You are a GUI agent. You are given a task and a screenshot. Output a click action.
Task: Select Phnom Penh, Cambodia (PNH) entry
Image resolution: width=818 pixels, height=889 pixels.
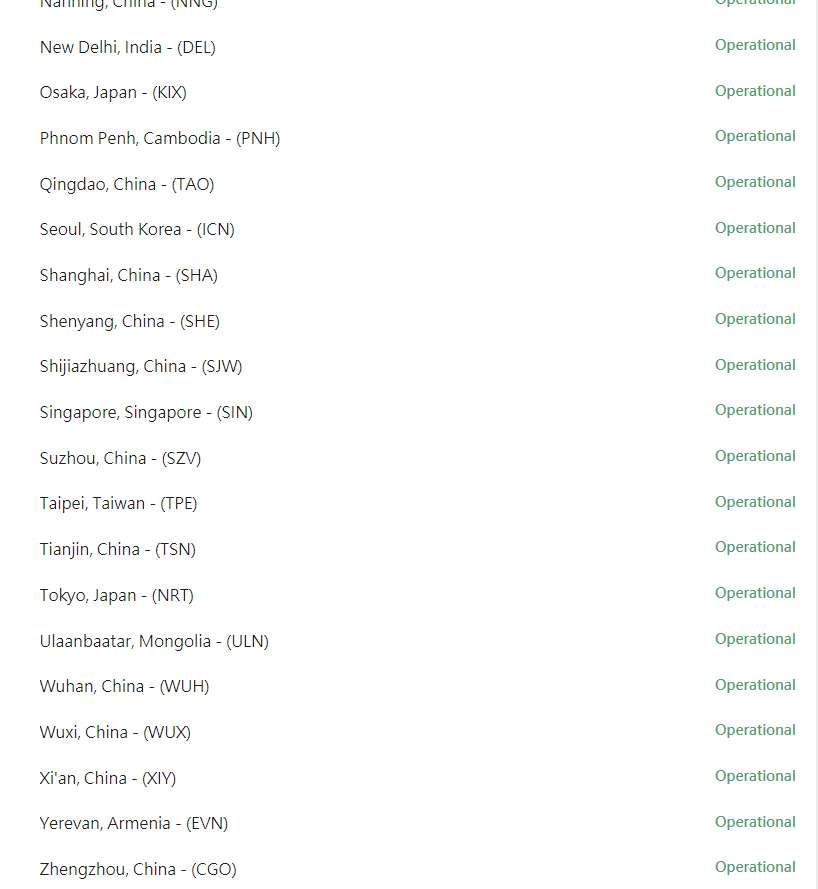(160, 138)
